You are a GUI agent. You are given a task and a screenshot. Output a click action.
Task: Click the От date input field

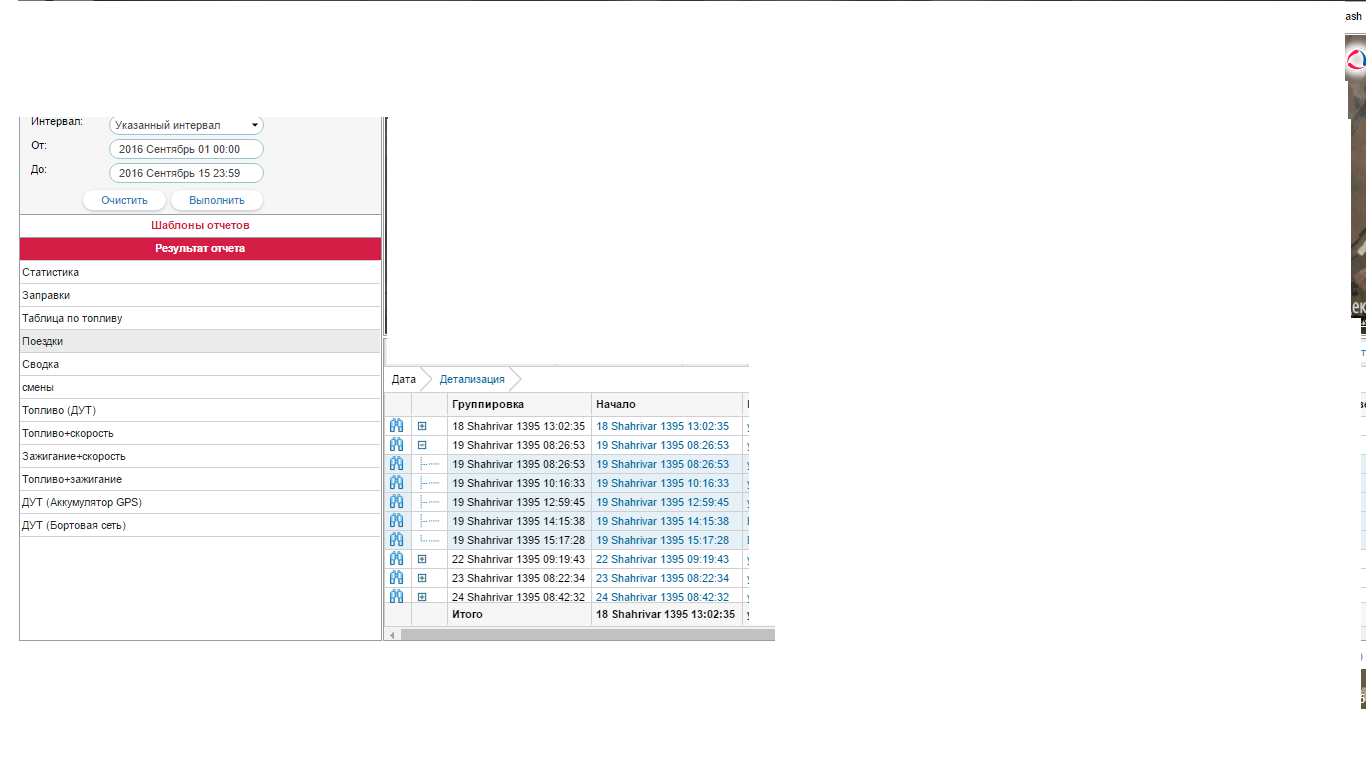pos(186,149)
